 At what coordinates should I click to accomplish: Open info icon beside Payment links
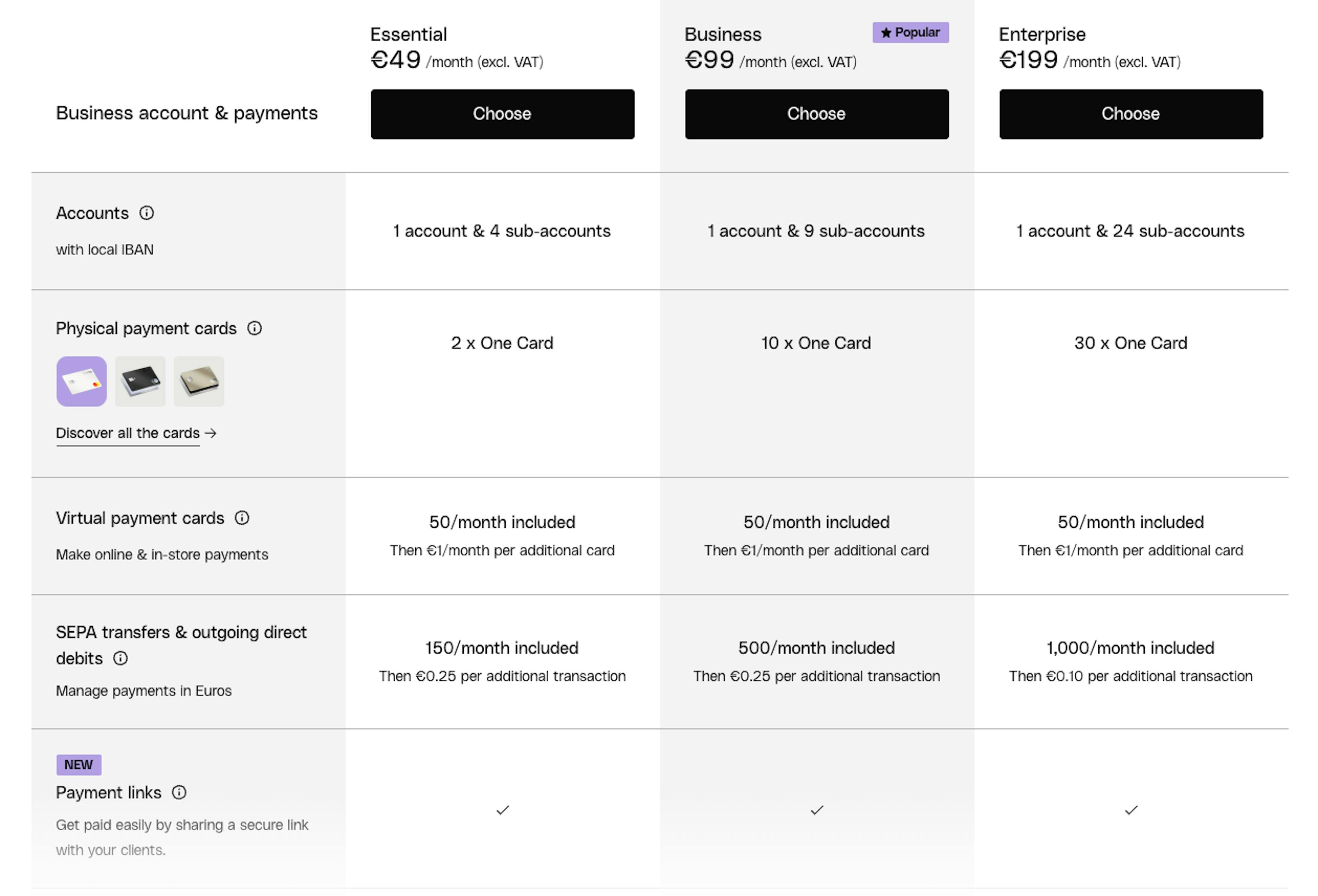[179, 792]
